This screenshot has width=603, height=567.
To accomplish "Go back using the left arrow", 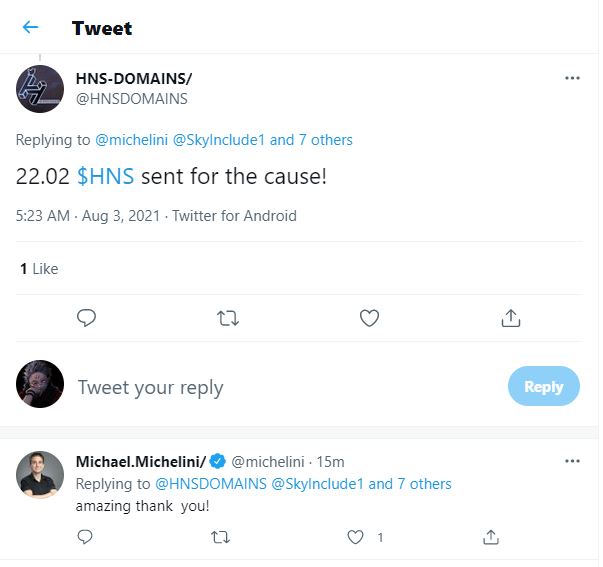I will [x=30, y=28].
